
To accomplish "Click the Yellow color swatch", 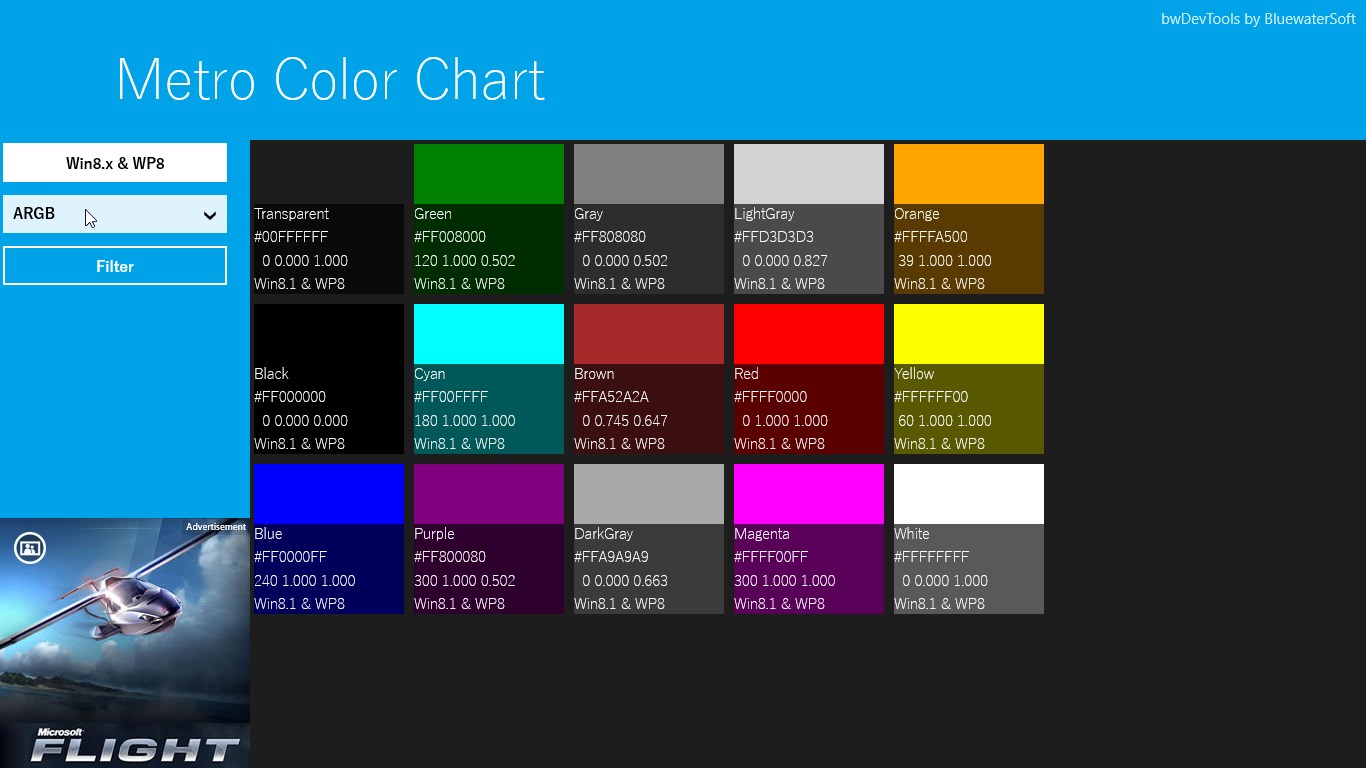I will [968, 335].
